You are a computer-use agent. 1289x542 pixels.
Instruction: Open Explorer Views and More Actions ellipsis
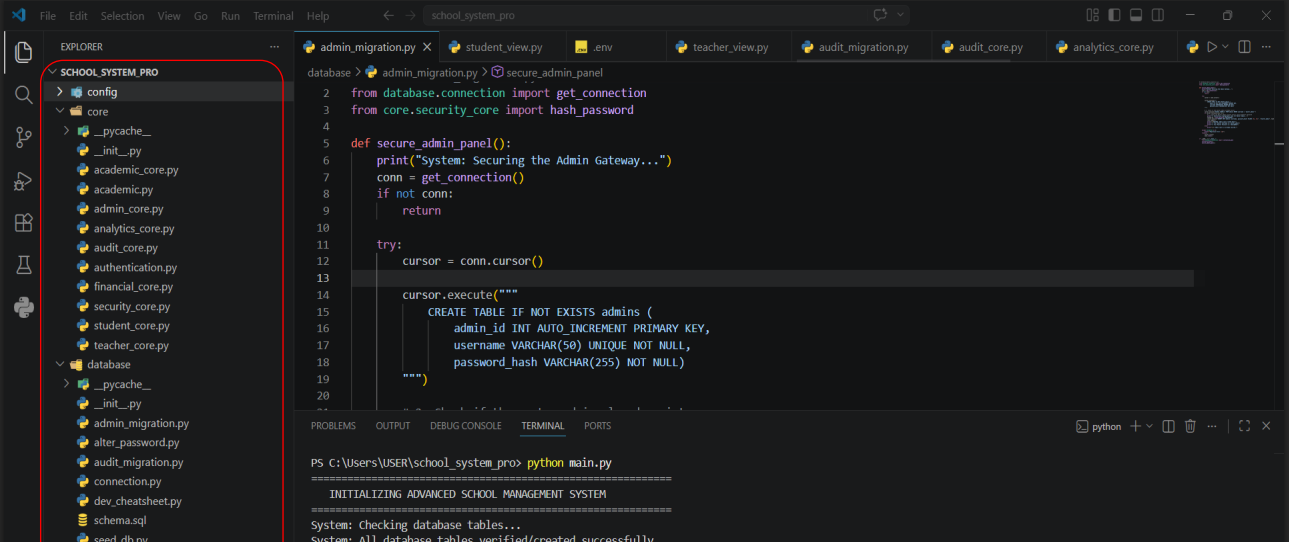274,47
